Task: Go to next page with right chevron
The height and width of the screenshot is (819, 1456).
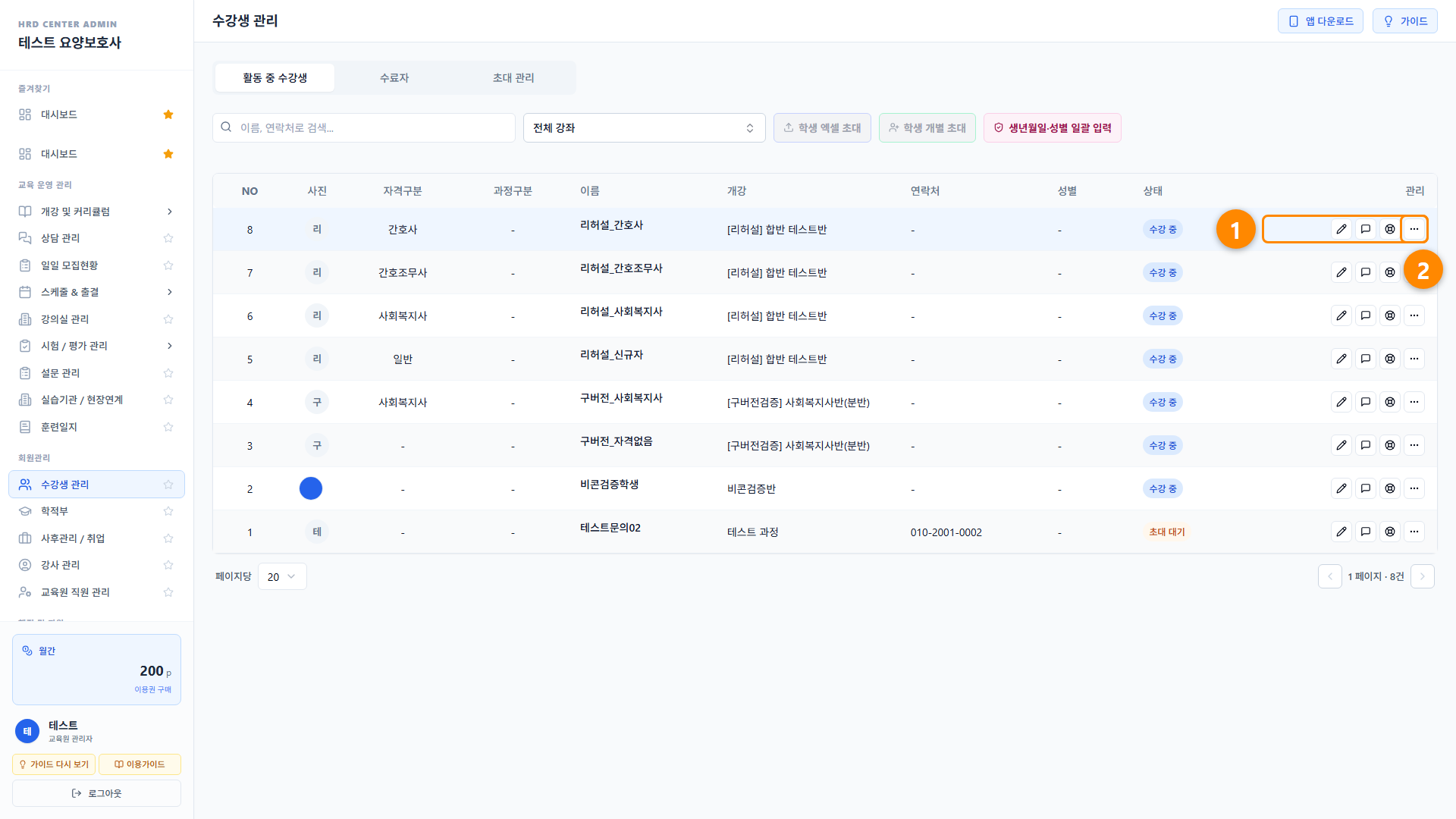Action: [1422, 576]
